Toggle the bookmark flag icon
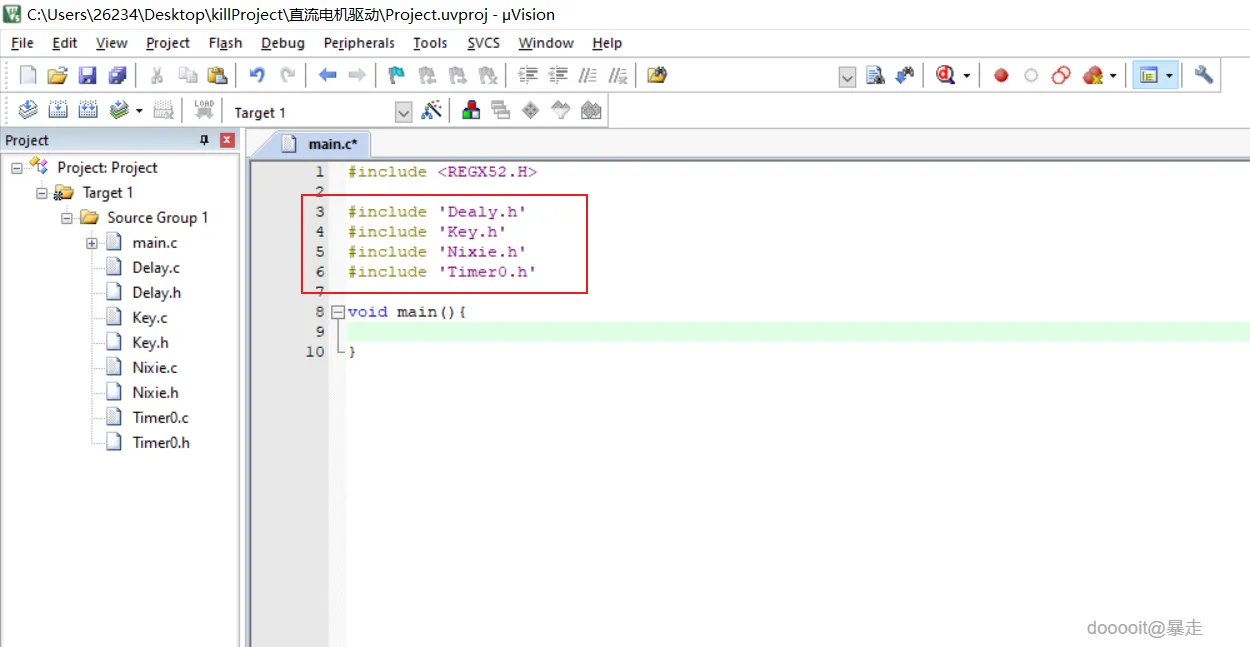The width and height of the screenshot is (1250, 647). point(397,75)
